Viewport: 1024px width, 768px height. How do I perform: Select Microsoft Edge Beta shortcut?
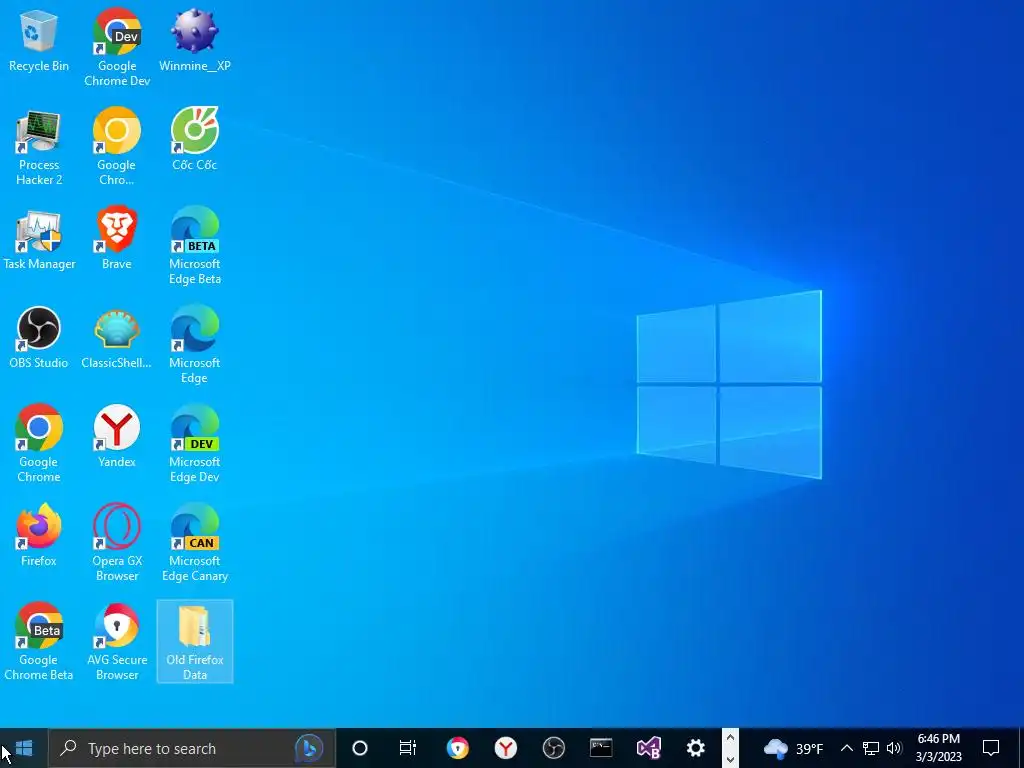point(195,246)
